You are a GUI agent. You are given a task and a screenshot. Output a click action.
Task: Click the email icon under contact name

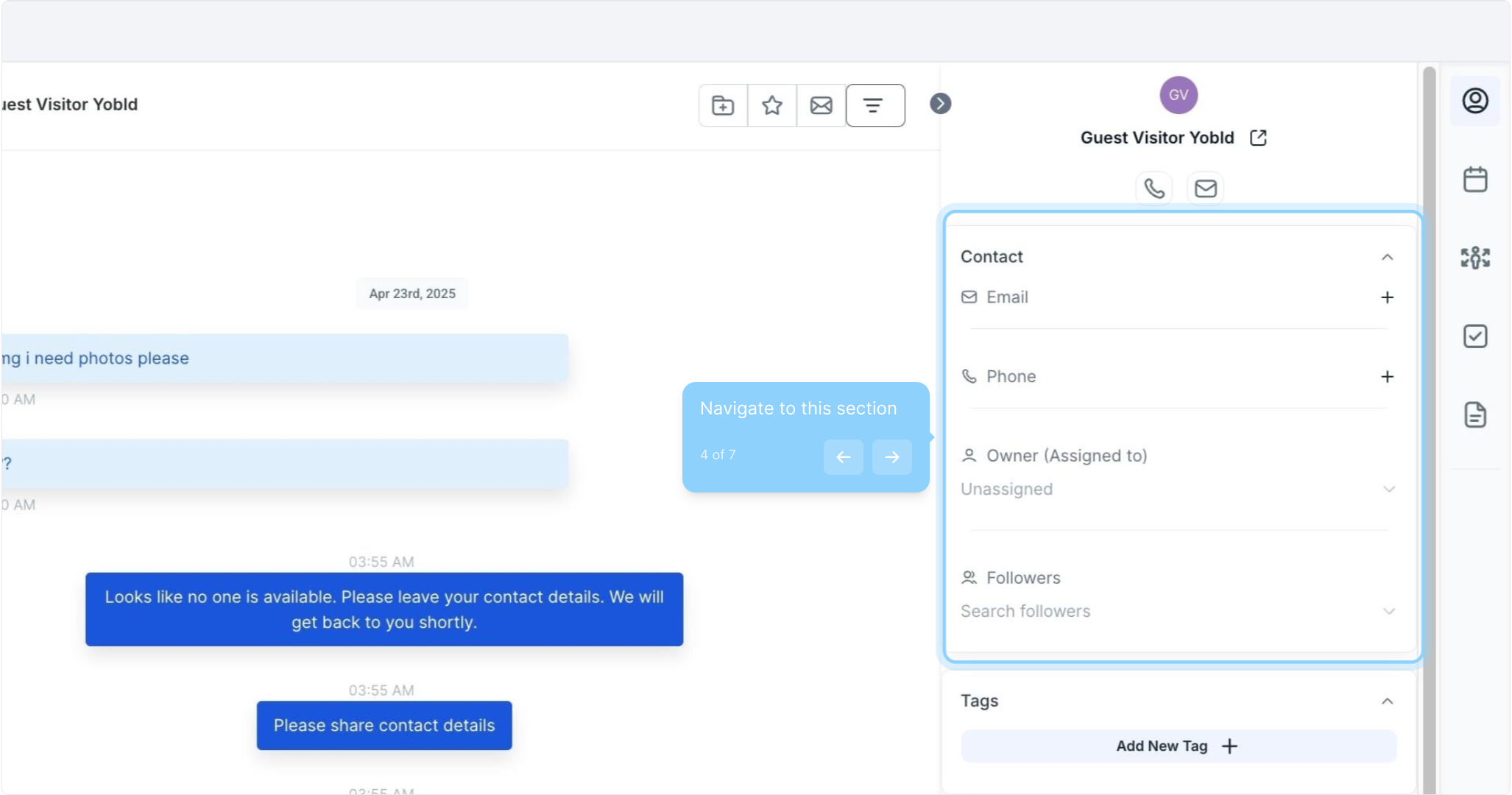(1205, 188)
